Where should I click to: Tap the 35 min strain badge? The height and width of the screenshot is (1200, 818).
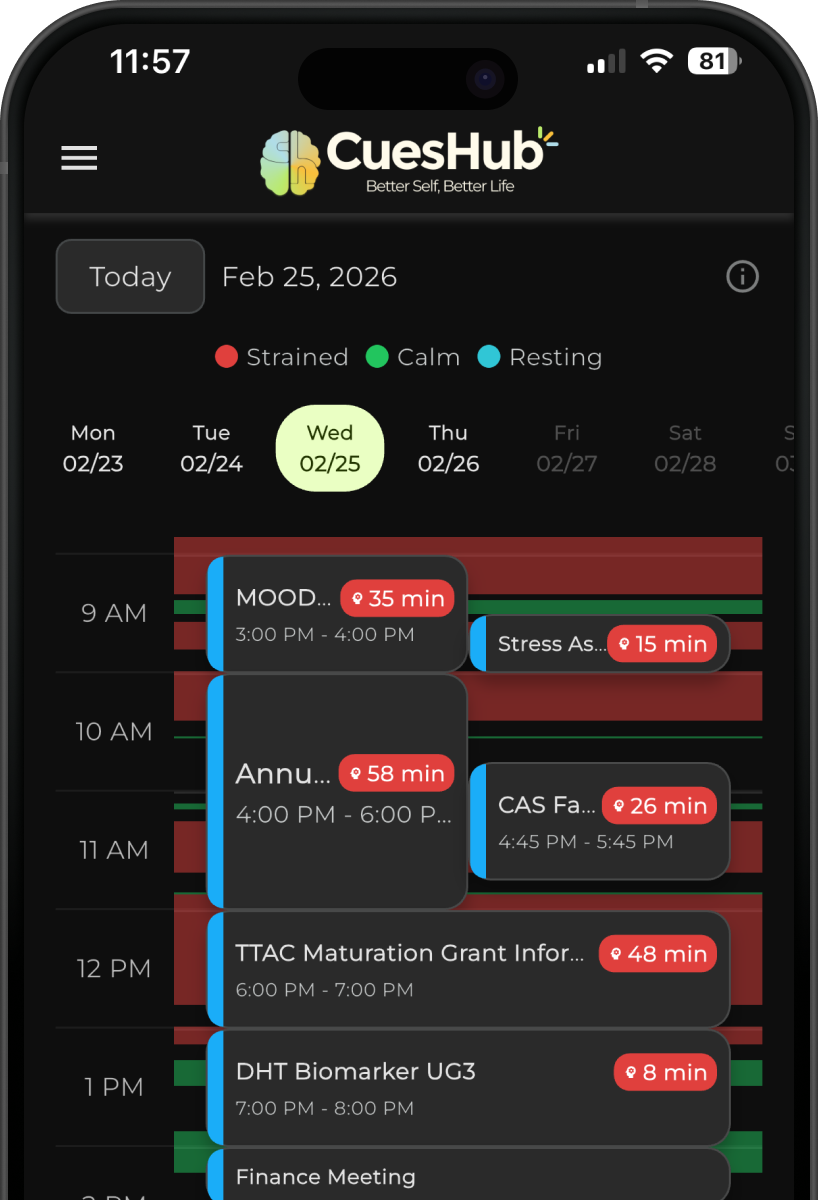pos(398,599)
